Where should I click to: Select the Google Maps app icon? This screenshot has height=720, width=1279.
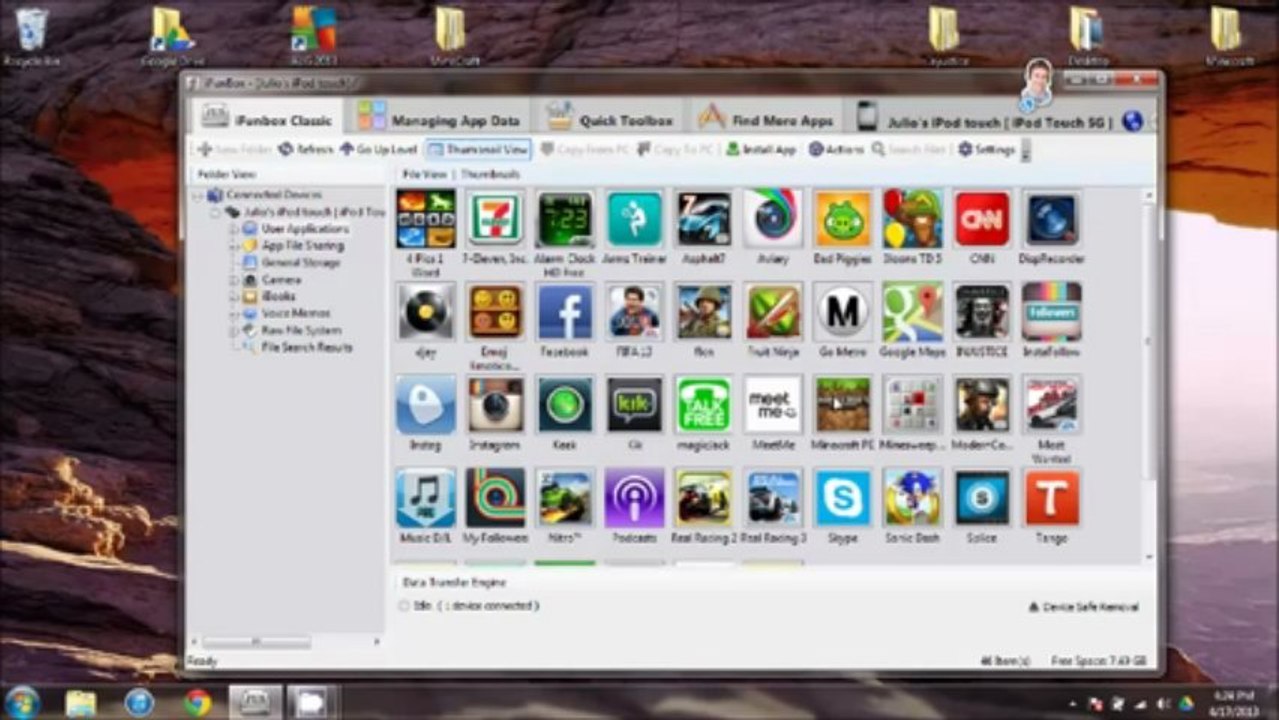coord(913,312)
